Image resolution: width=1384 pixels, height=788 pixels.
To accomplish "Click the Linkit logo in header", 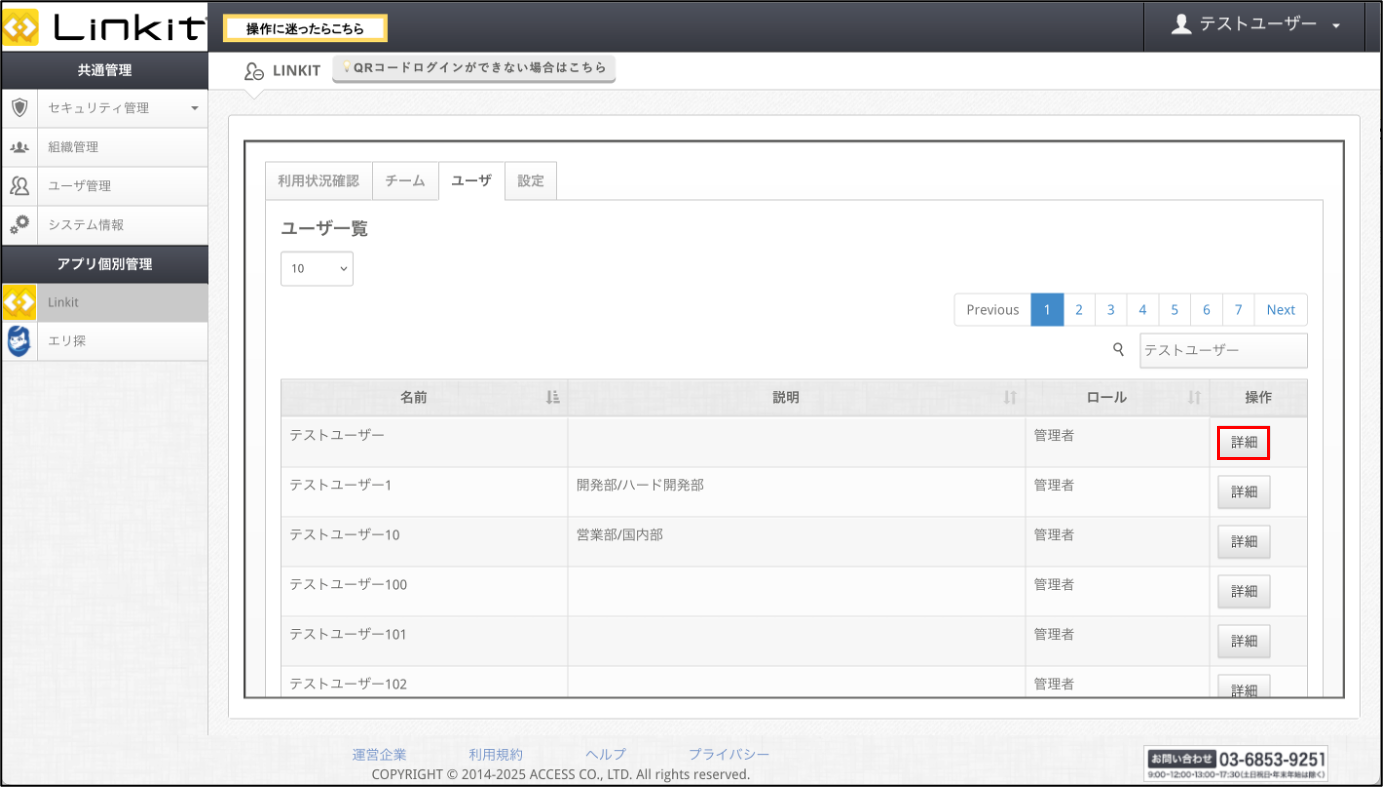I will tap(104, 27).
